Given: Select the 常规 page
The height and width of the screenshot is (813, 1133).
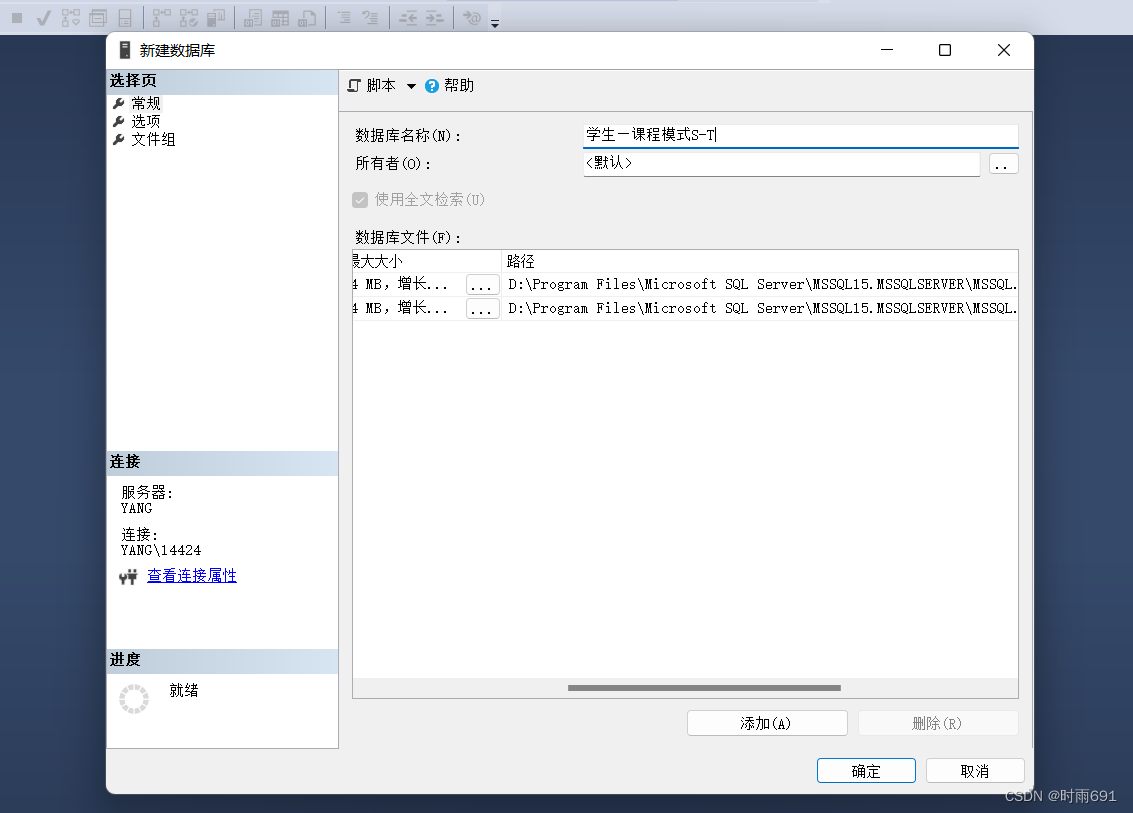Looking at the screenshot, I should tap(146, 103).
